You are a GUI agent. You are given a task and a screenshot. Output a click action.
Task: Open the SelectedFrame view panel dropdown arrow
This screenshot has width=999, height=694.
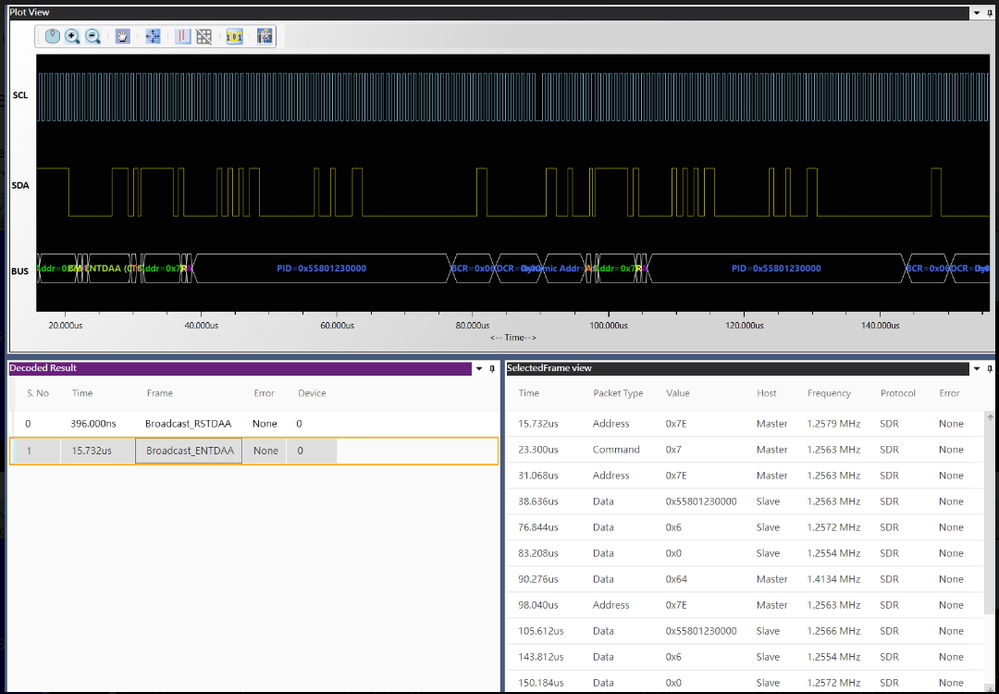coord(977,368)
